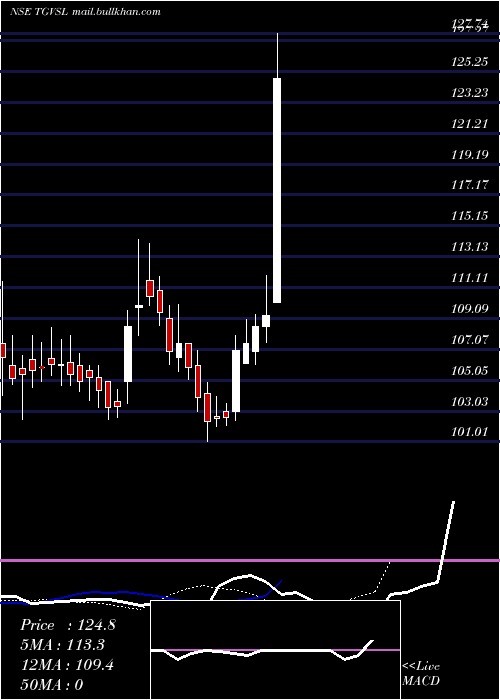The width and height of the screenshot is (500, 700).
Task: Select the 109.09 price axis label
Action: click(x=469, y=308)
